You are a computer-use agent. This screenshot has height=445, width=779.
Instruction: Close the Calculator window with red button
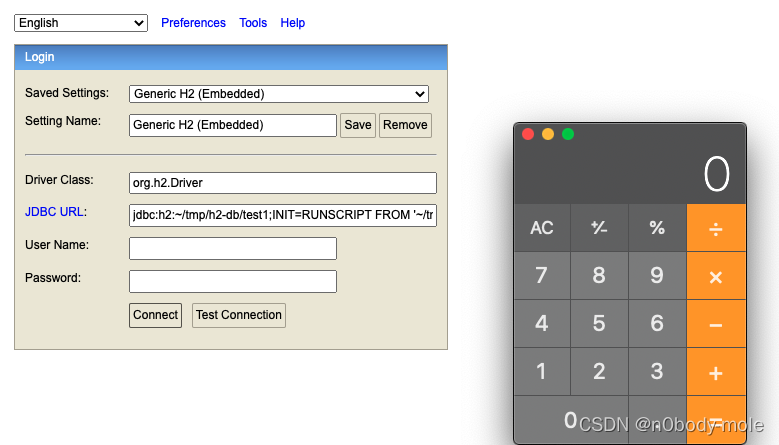coord(528,134)
